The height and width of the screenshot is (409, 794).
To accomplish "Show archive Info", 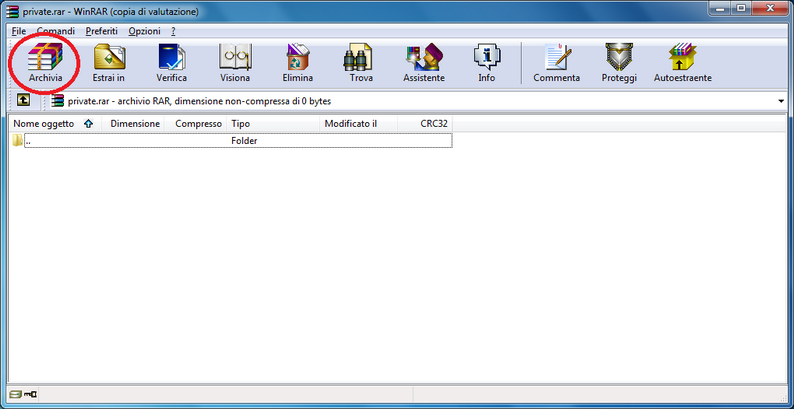I will coord(487,63).
